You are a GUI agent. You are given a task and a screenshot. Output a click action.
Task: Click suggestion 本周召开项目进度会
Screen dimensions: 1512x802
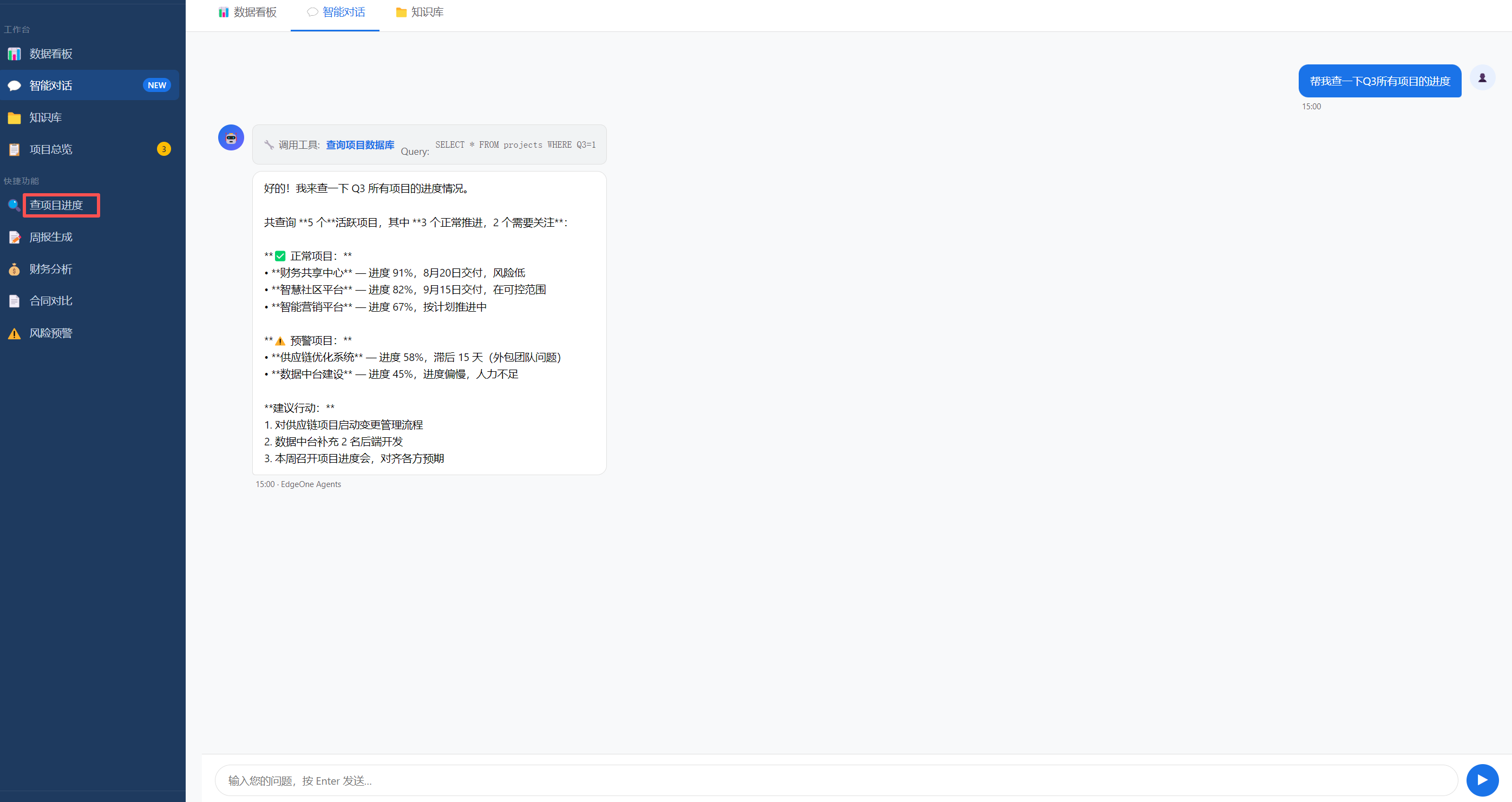point(354,459)
